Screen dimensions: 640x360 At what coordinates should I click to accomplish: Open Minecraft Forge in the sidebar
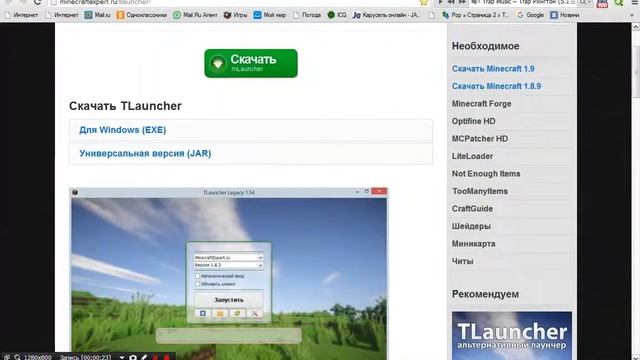coord(482,104)
